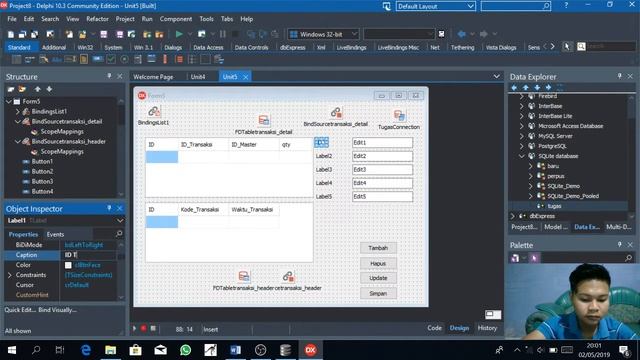Click the Bind Visually... link
The width and height of the screenshot is (640, 360).
click(58, 310)
